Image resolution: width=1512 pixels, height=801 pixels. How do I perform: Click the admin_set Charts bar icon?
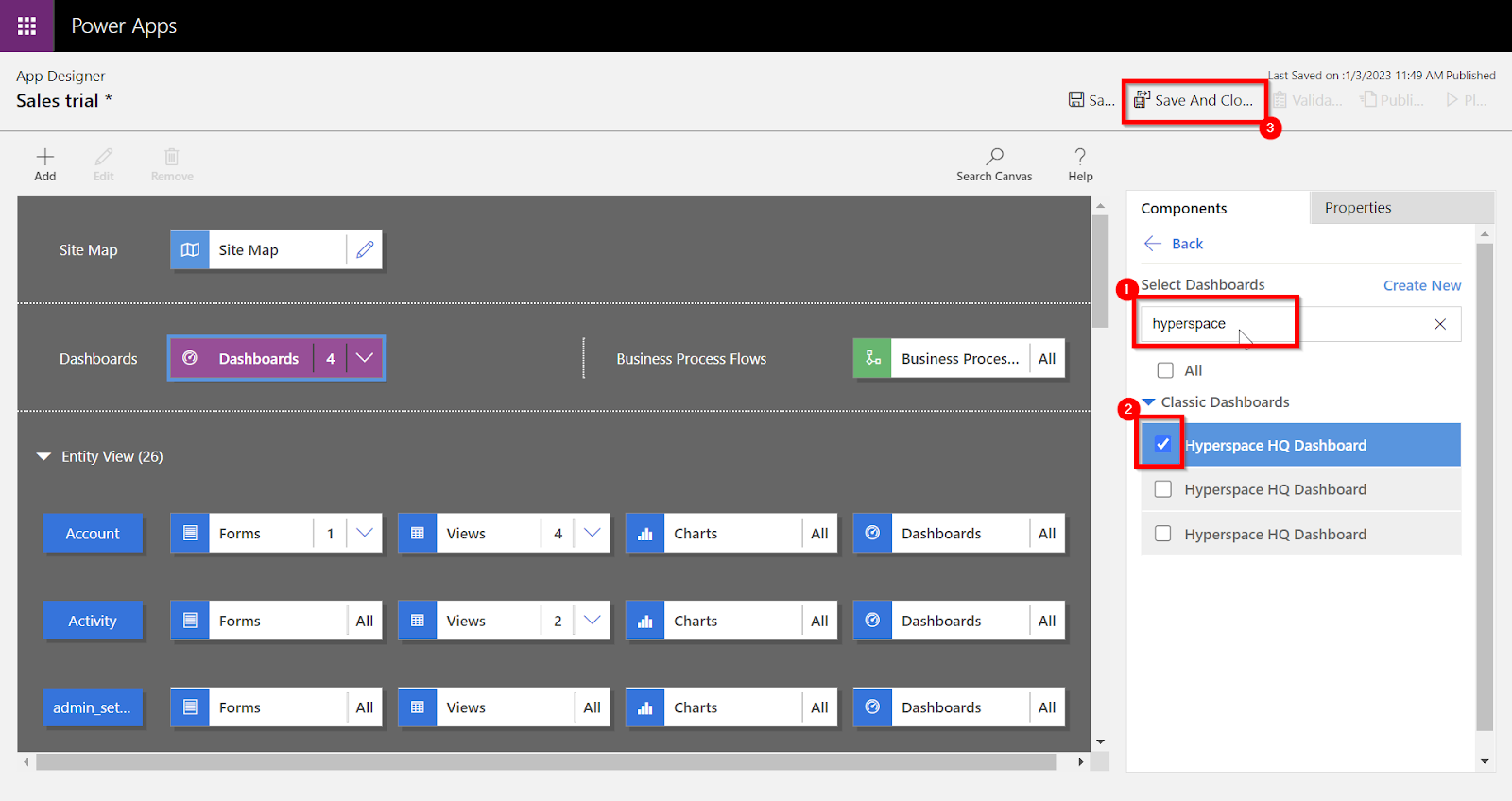(x=645, y=707)
